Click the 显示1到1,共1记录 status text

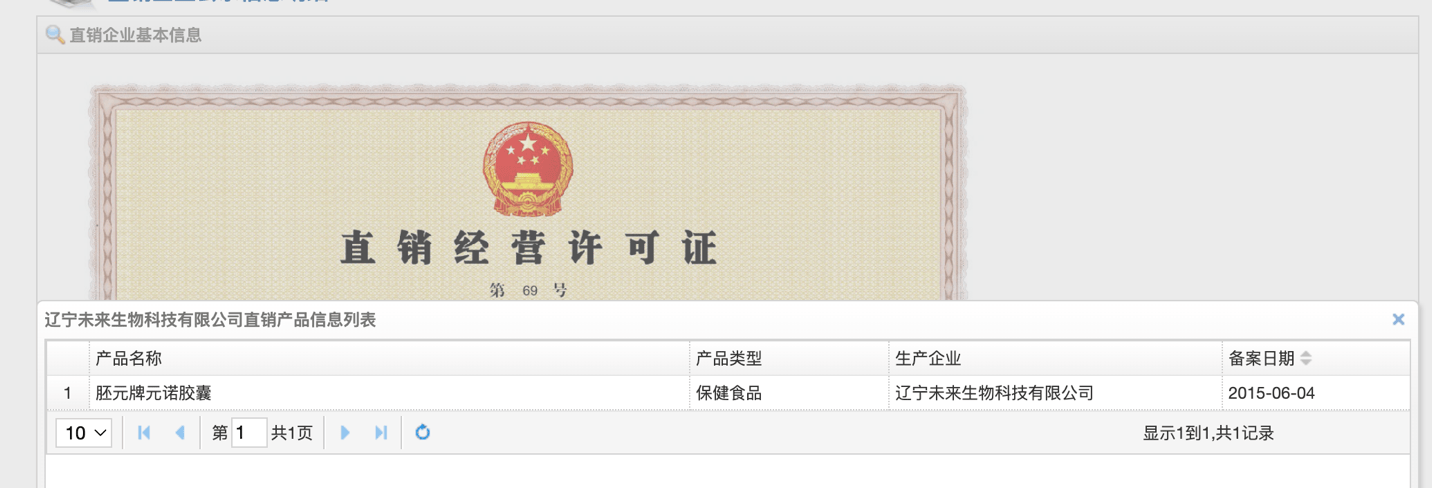tap(1208, 433)
